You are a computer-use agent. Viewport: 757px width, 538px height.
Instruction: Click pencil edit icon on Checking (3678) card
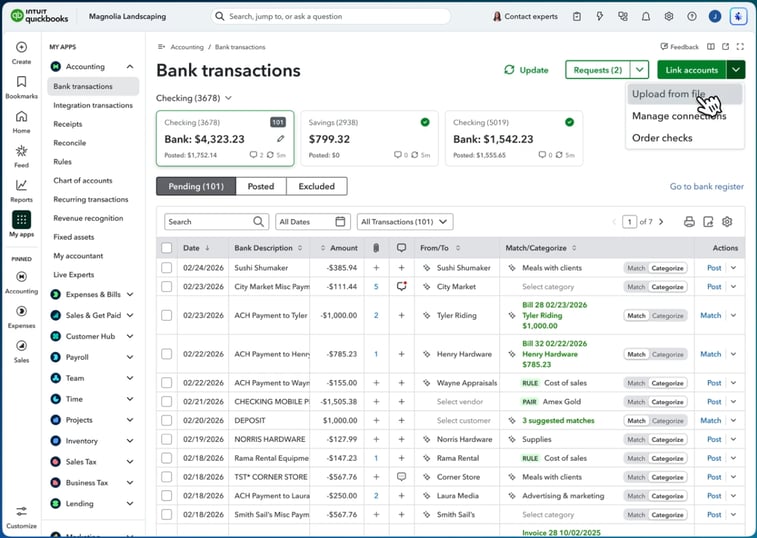pyautogui.click(x=281, y=139)
